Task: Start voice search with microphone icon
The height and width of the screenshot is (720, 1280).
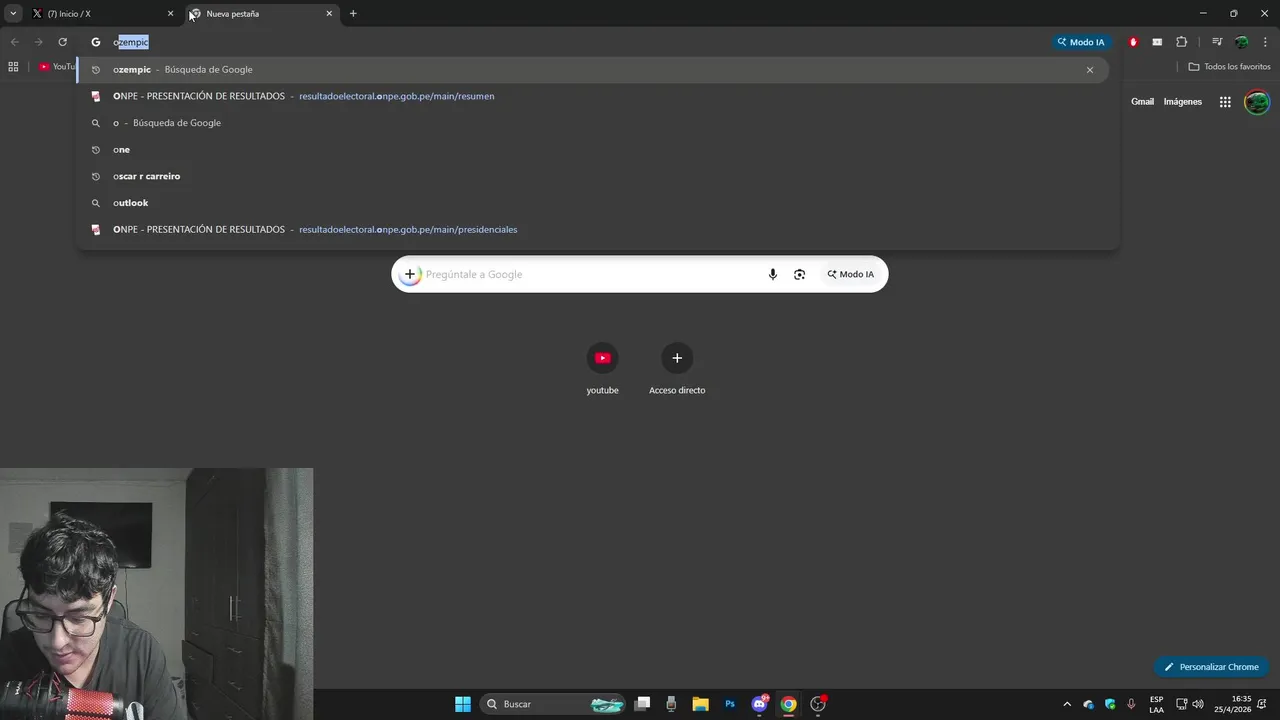Action: (x=772, y=274)
